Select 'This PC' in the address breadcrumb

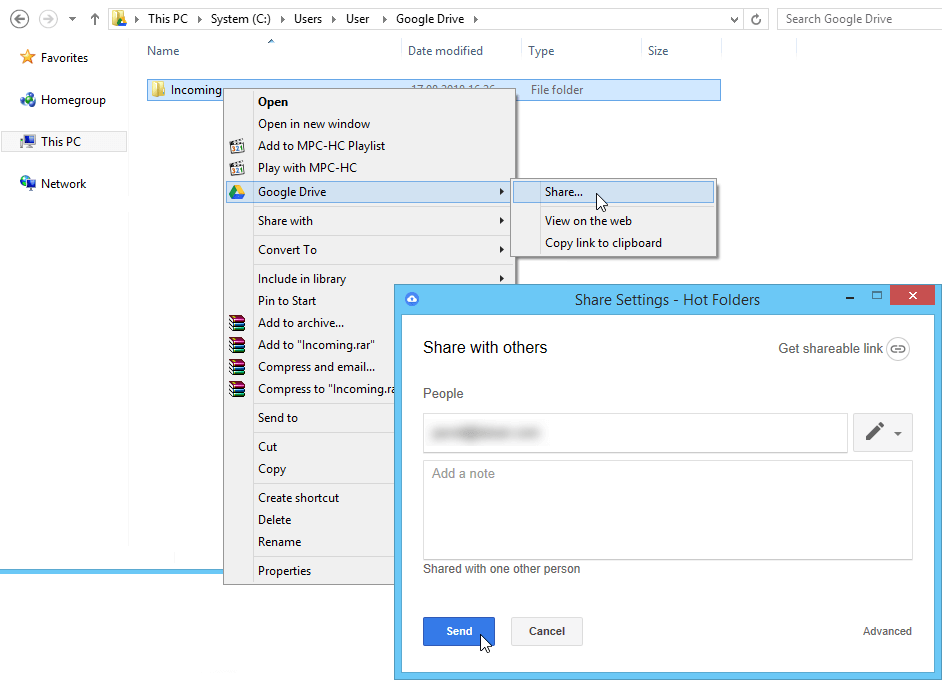click(168, 19)
